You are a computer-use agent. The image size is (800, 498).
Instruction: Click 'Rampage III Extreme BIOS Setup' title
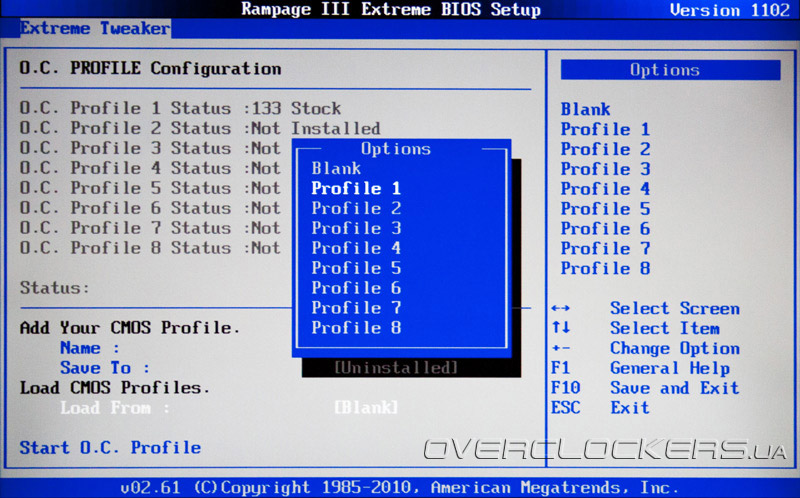(391, 10)
